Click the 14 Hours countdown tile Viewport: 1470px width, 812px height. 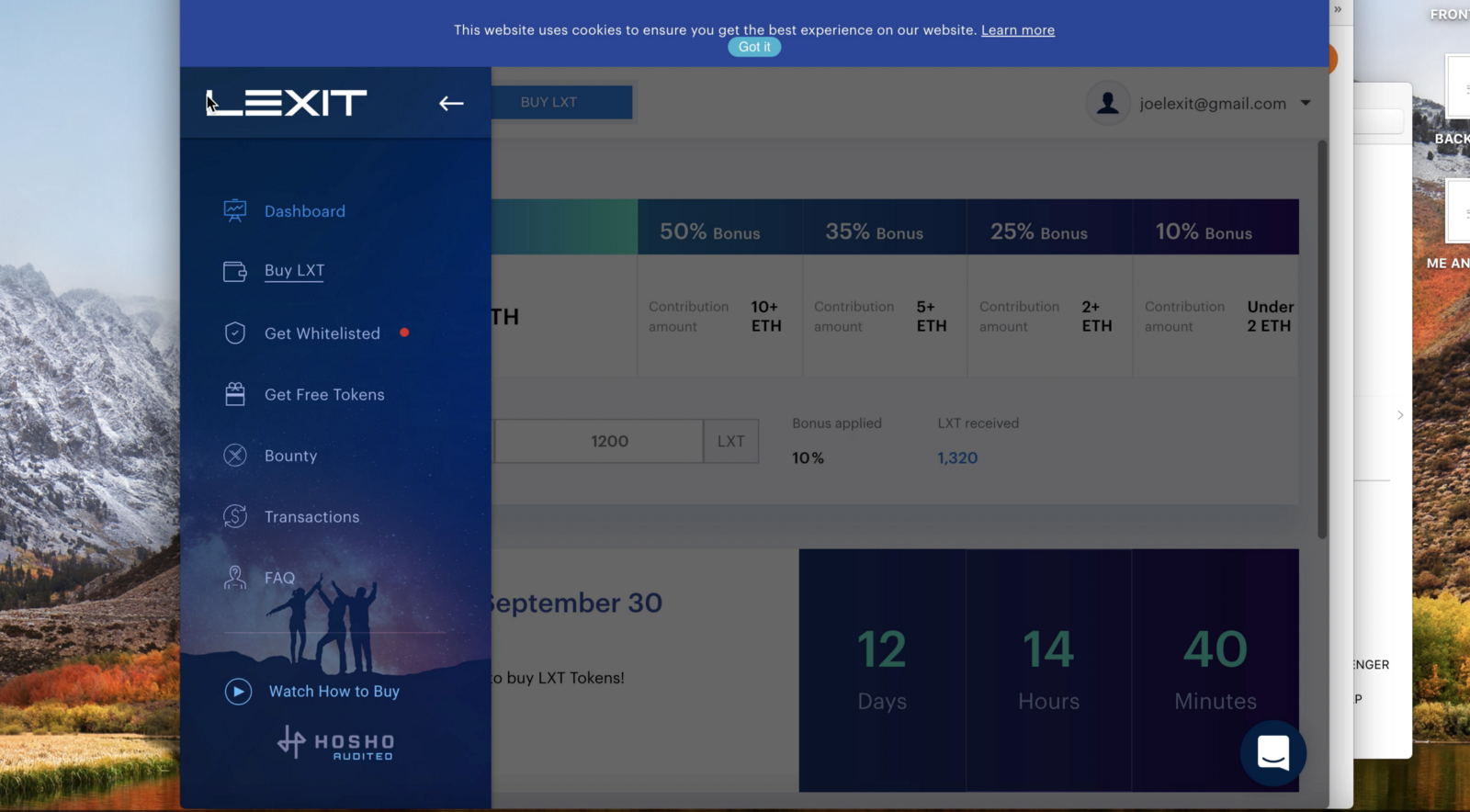tap(1048, 671)
